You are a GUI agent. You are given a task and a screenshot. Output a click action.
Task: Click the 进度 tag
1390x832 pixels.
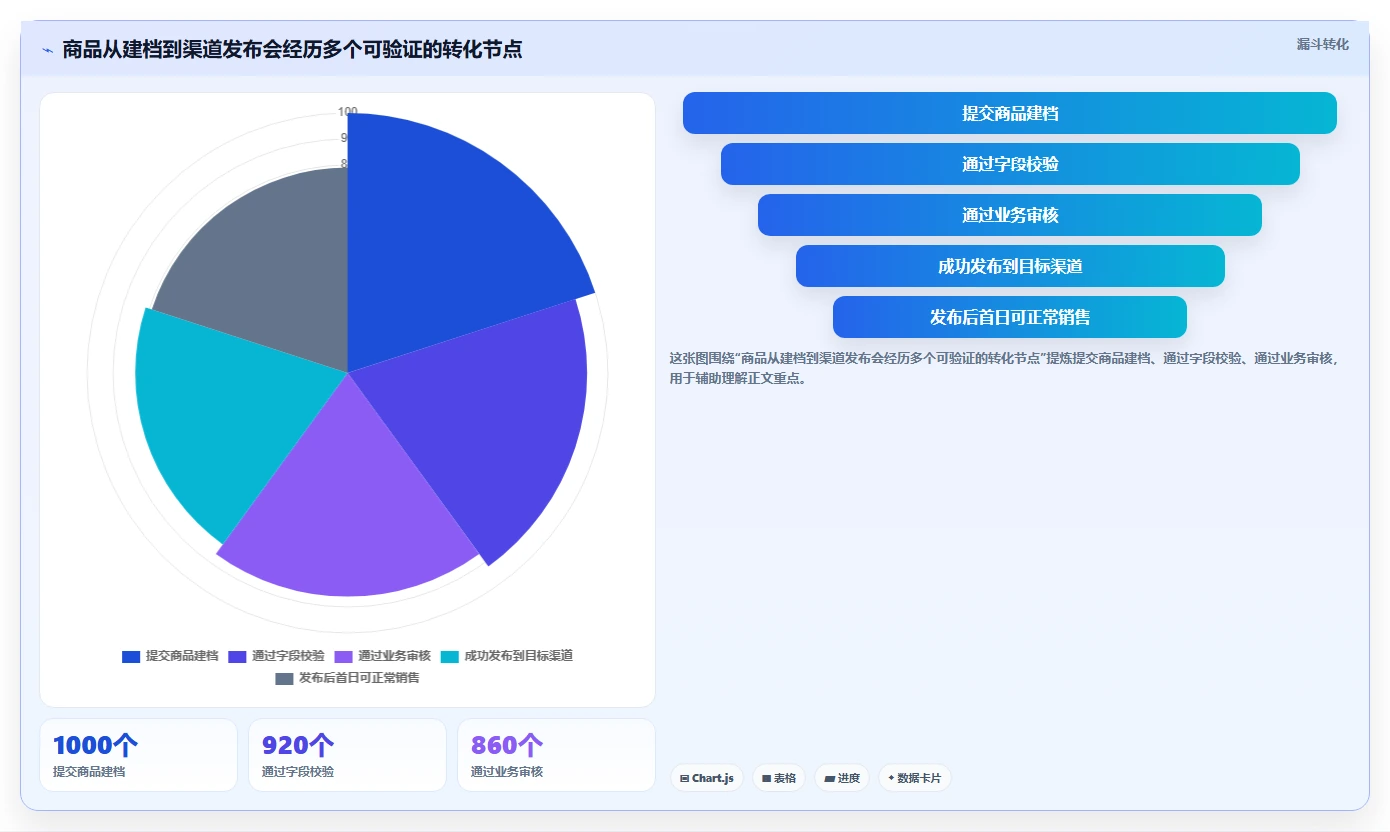pyautogui.click(x=842, y=778)
